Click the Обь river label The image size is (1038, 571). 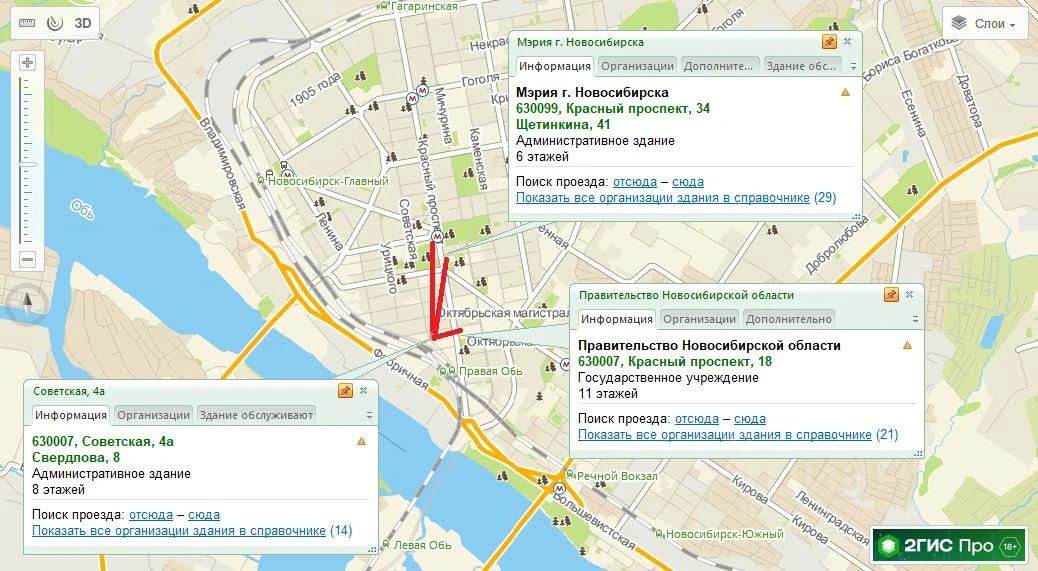coord(83,210)
